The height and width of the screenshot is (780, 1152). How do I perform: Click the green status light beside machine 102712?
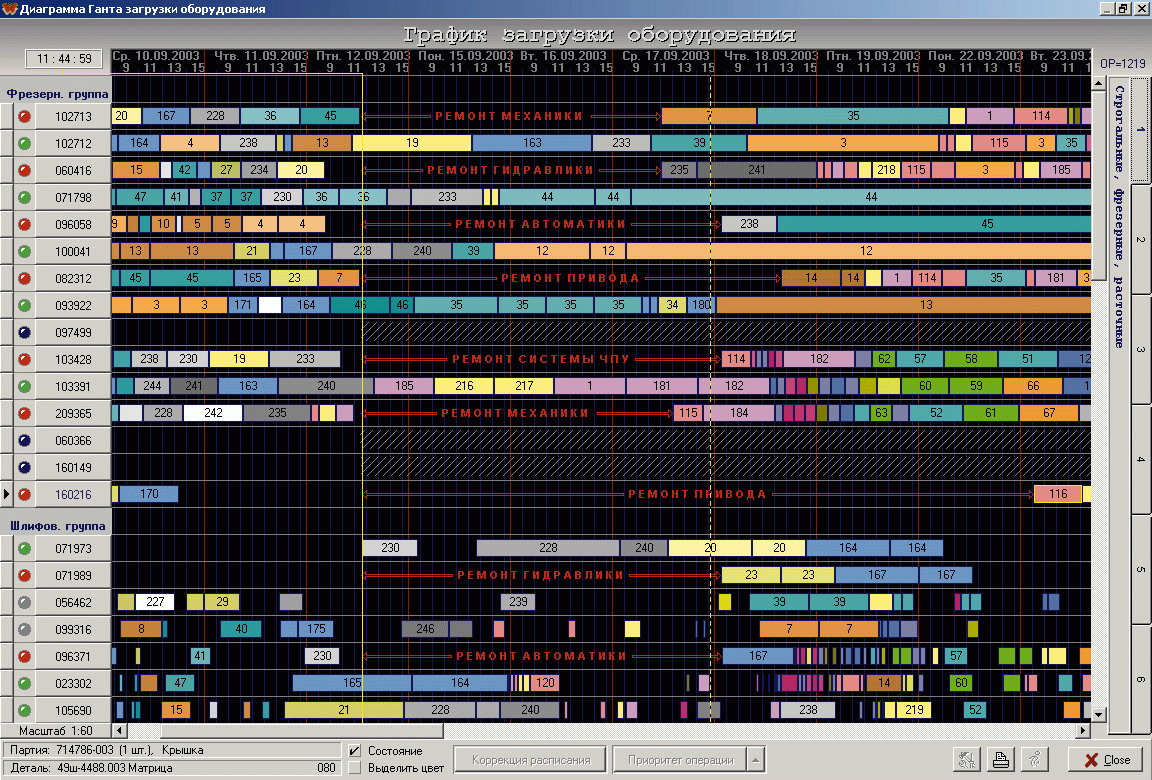click(25, 143)
